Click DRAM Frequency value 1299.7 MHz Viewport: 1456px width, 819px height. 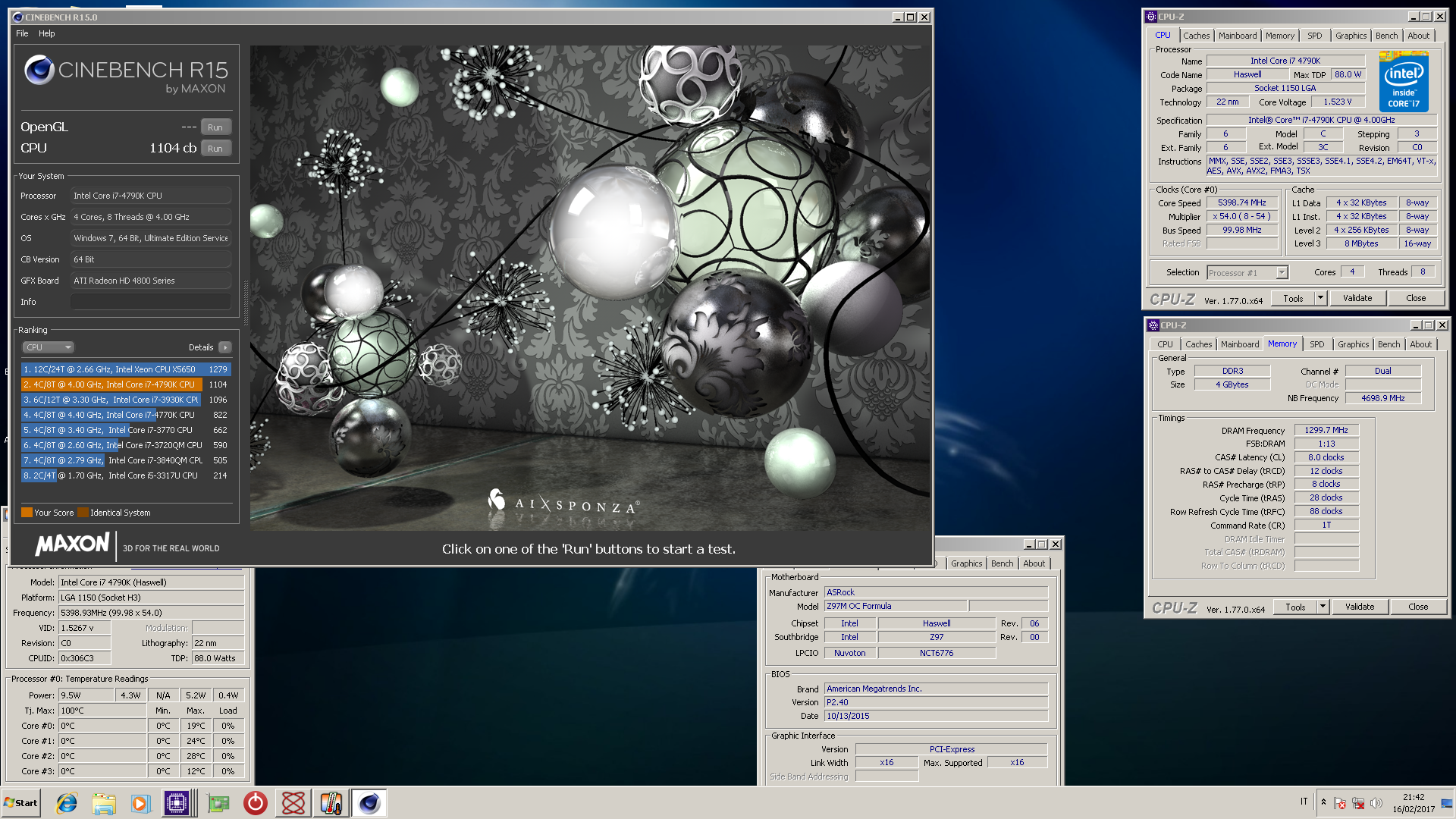coord(1326,431)
